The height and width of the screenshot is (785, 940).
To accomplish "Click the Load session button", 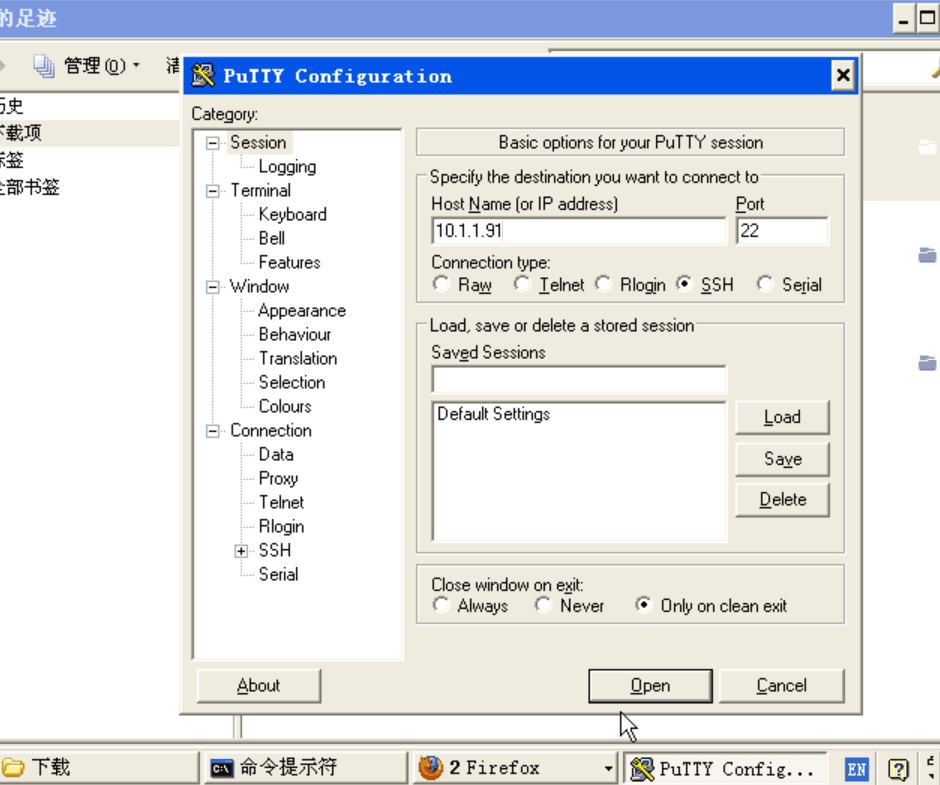I will point(782,417).
